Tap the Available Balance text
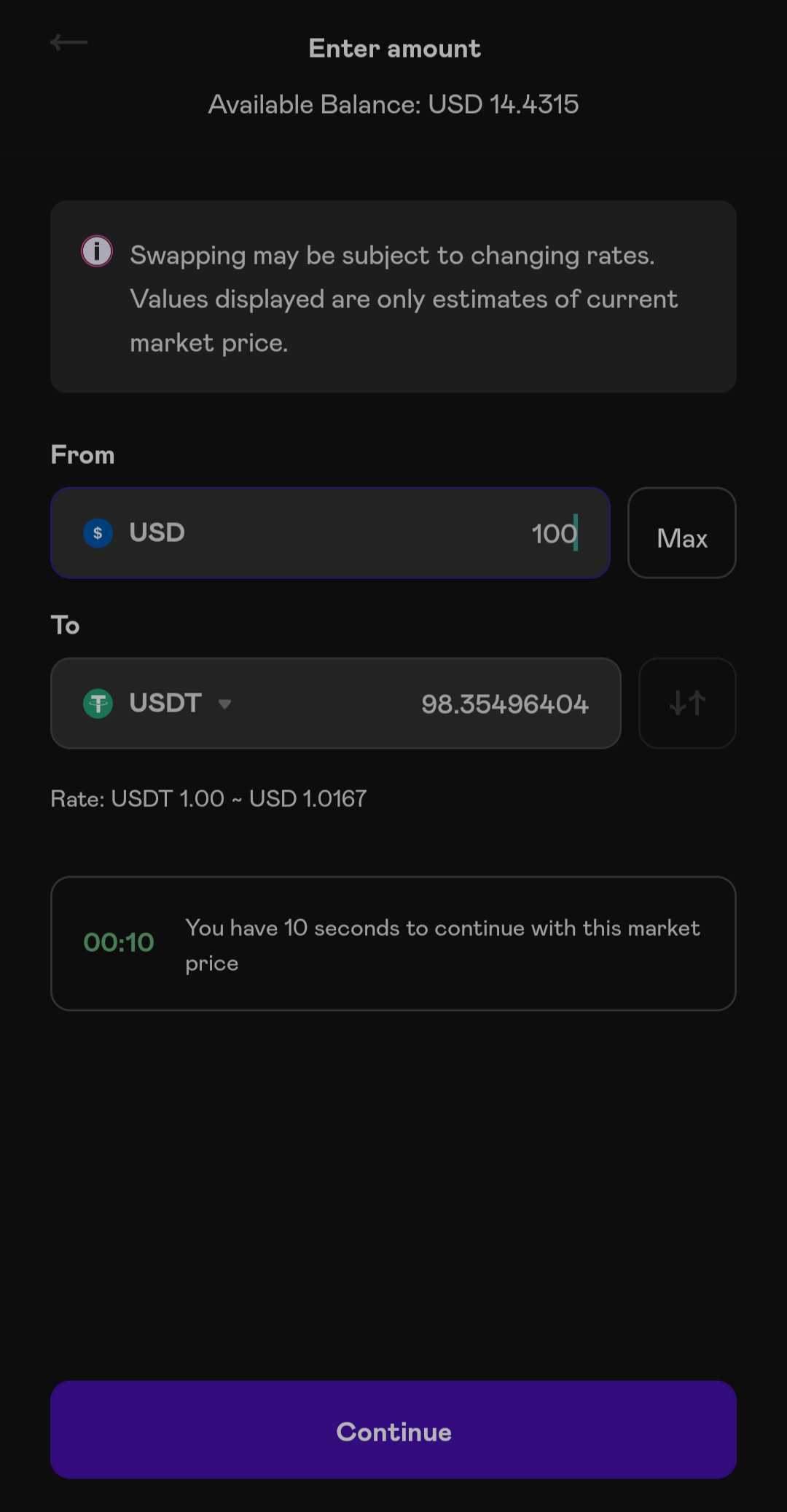 pyautogui.click(x=393, y=105)
